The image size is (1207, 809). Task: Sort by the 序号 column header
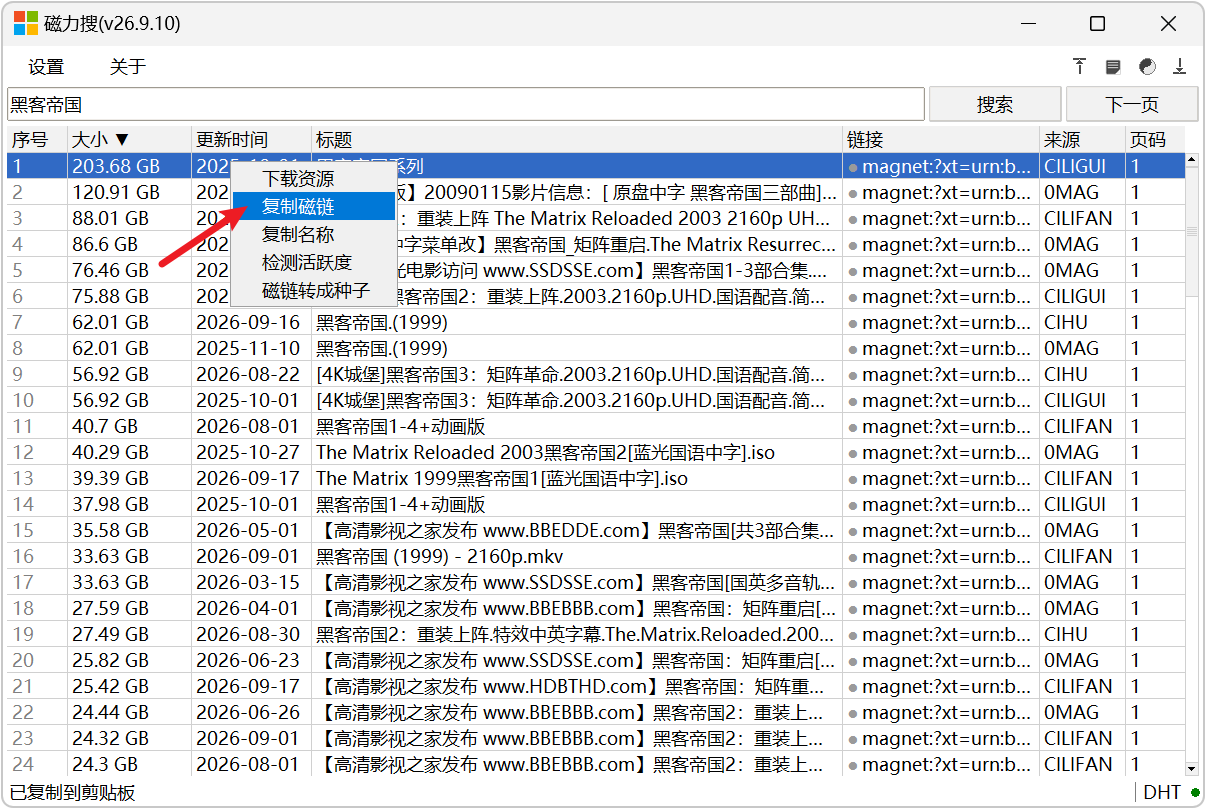click(x=38, y=140)
